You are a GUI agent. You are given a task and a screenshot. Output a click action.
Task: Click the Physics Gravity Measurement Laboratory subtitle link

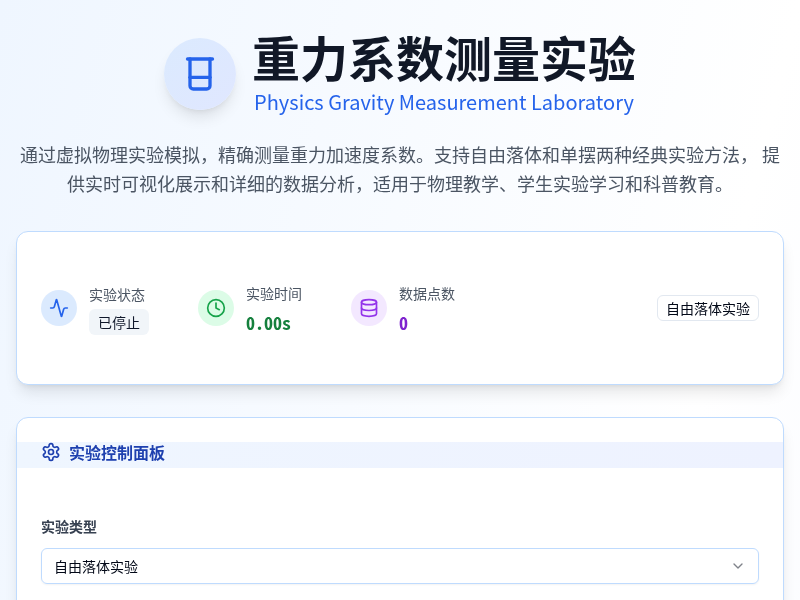(x=444, y=103)
